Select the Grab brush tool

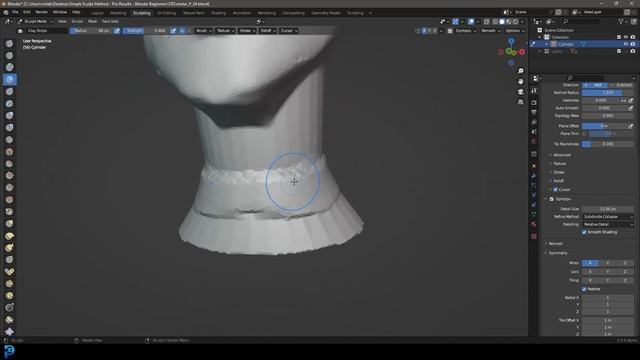(x=9, y=224)
